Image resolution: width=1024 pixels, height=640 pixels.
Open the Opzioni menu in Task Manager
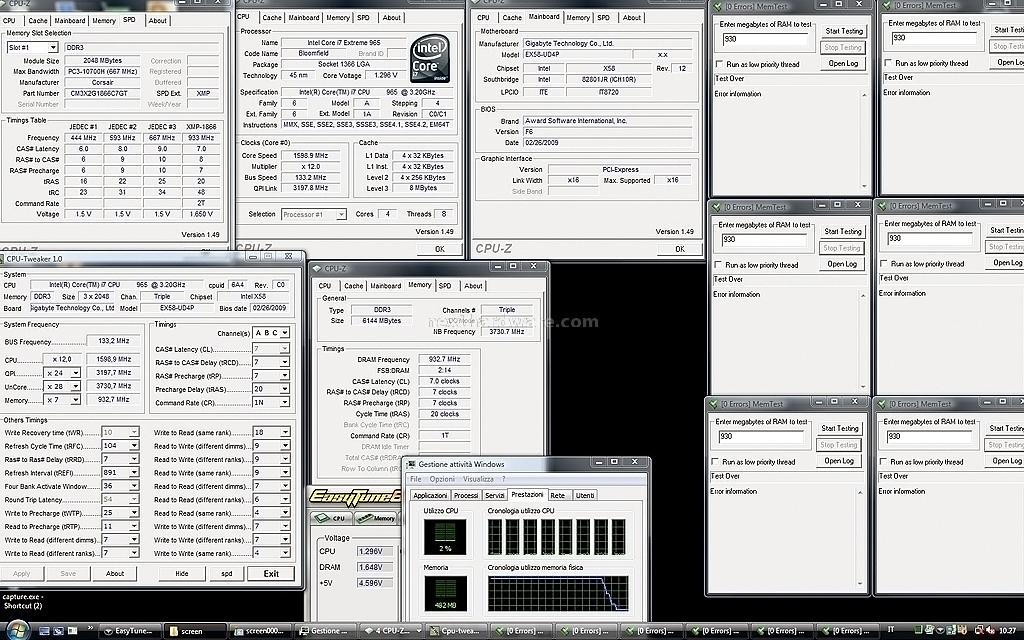(442, 479)
